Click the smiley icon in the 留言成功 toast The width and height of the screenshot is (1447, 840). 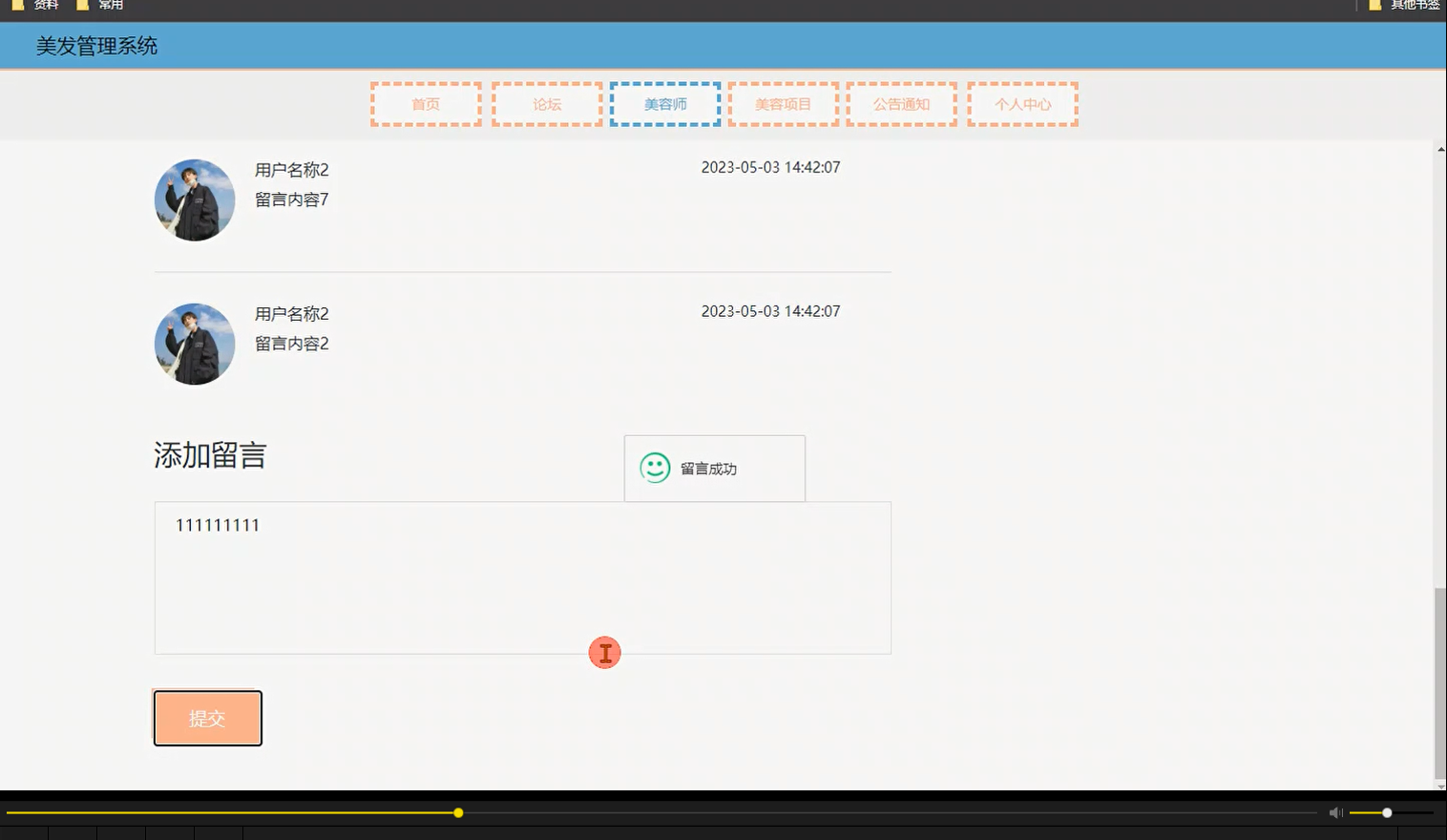pyautogui.click(x=655, y=468)
